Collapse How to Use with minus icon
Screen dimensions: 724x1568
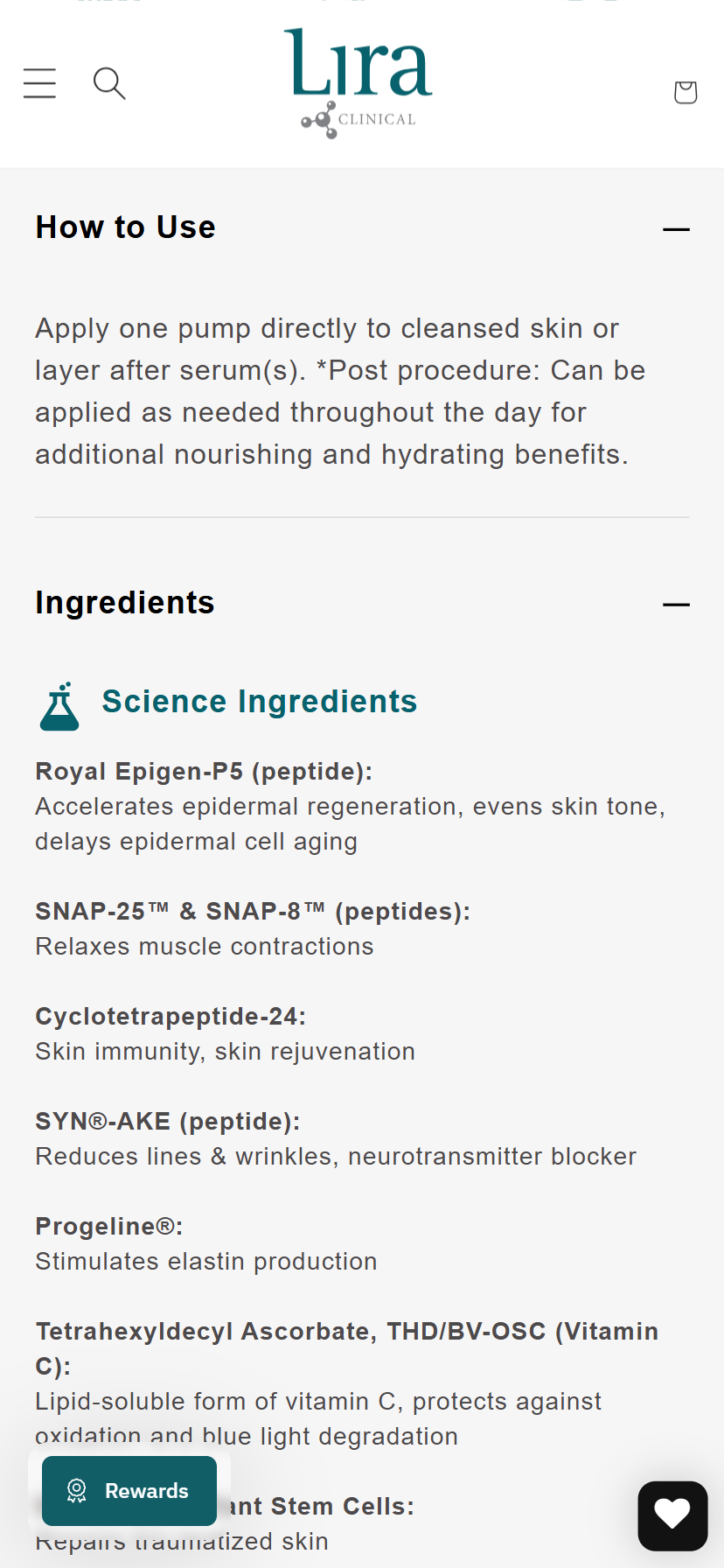coord(676,229)
